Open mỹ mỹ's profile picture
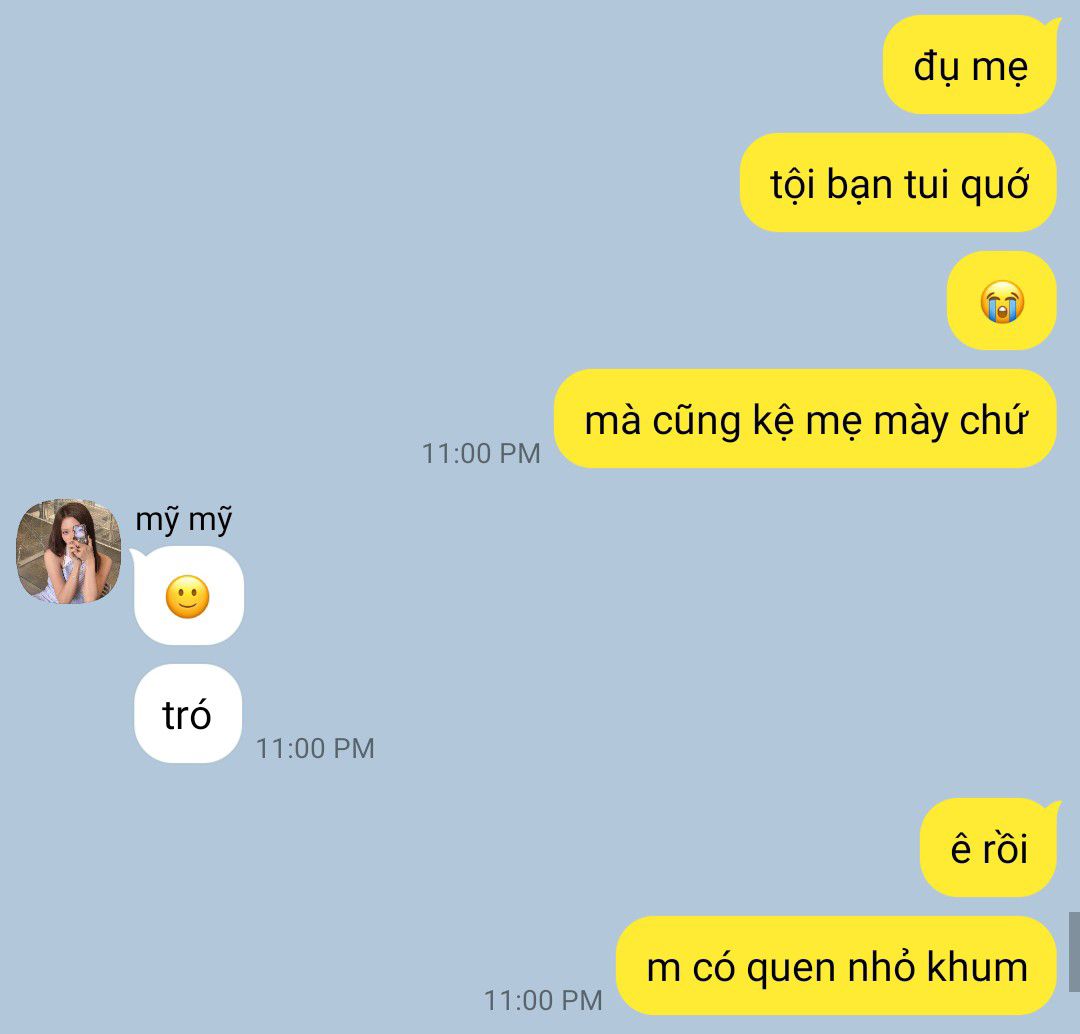The height and width of the screenshot is (1034, 1080). pyautogui.click(x=68, y=552)
